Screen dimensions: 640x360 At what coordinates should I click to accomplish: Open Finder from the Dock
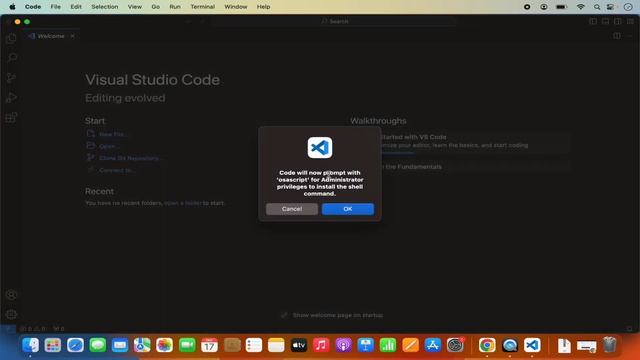point(31,345)
